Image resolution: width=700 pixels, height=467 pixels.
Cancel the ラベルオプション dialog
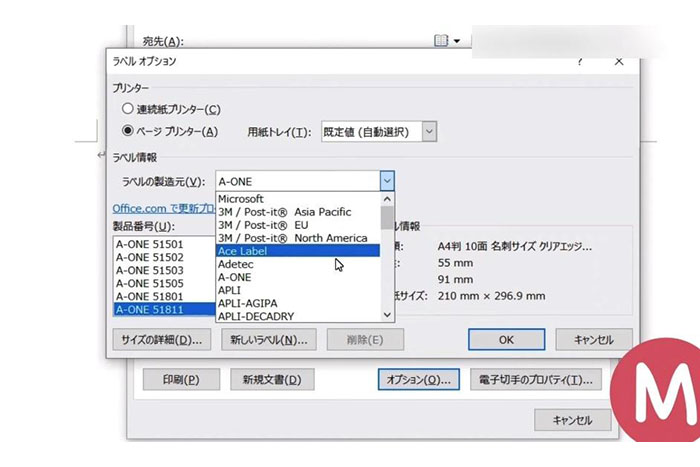tap(594, 340)
